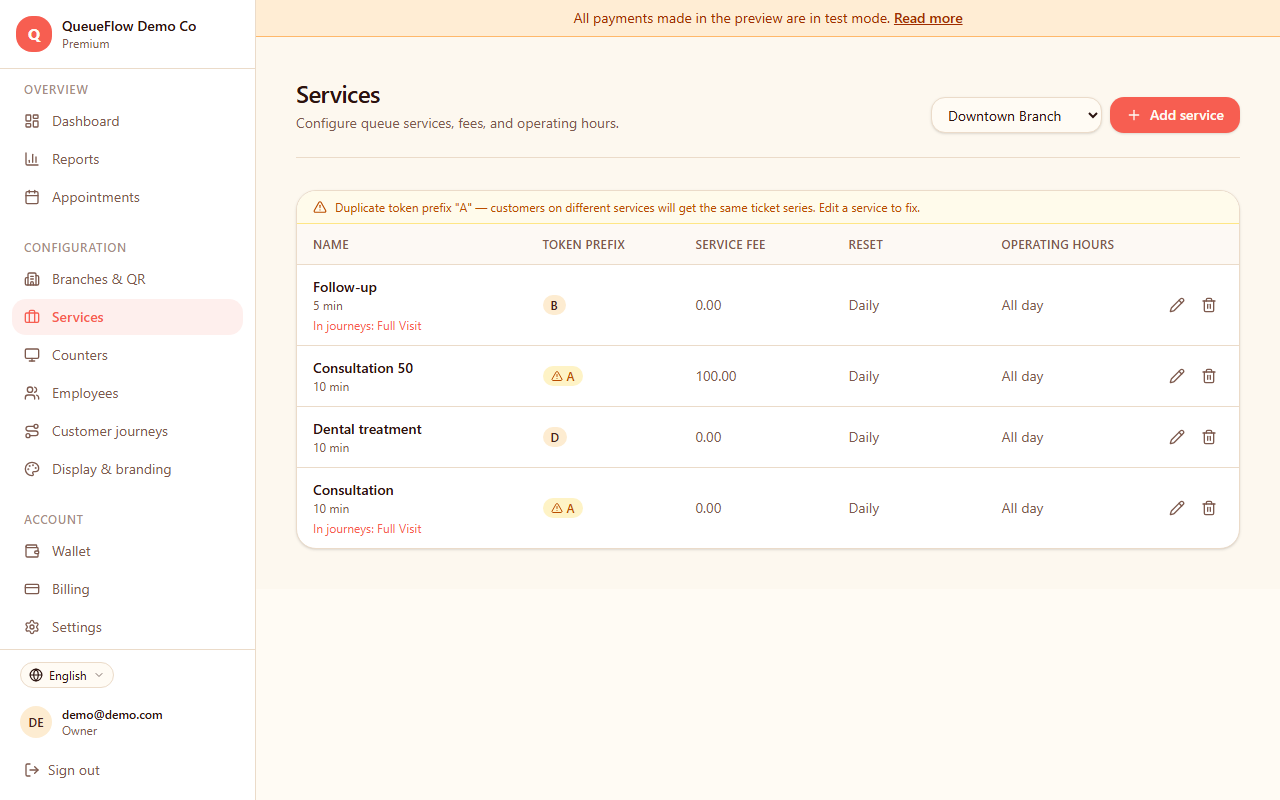
Task: Follow the Read more link
Action: 928,18
